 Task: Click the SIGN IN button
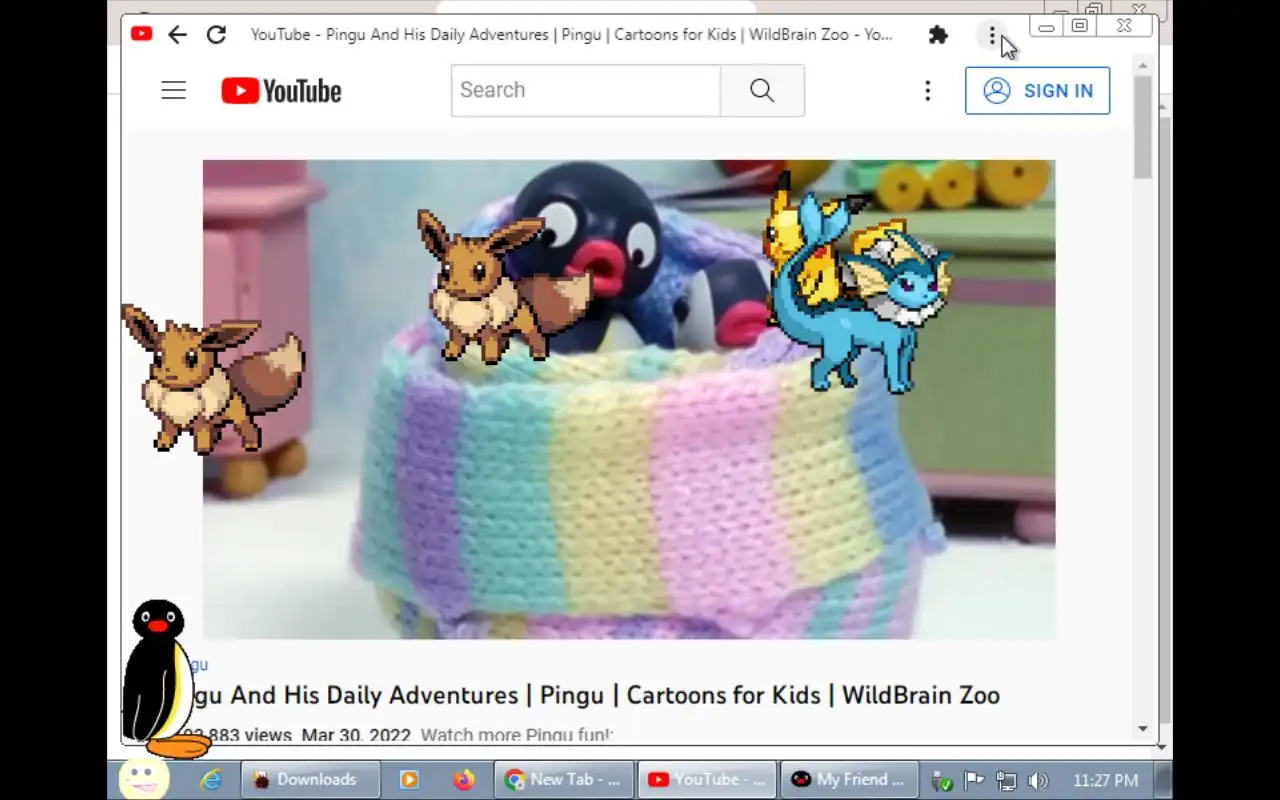click(x=1037, y=91)
